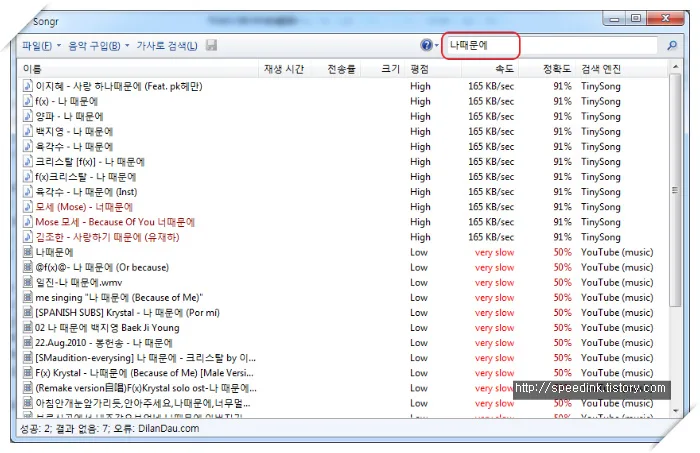Click the magnifier search icon

(x=671, y=45)
